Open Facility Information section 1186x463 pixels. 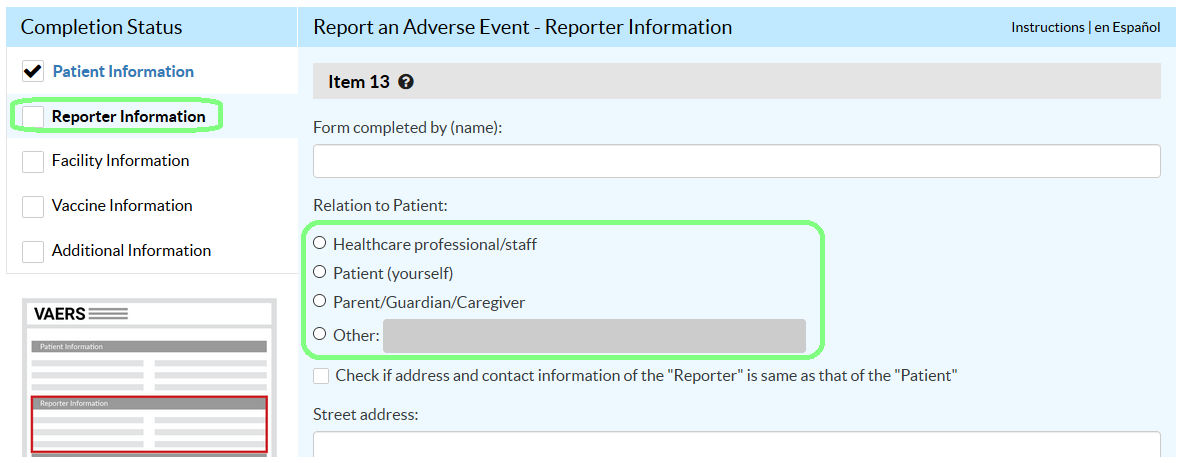120,160
